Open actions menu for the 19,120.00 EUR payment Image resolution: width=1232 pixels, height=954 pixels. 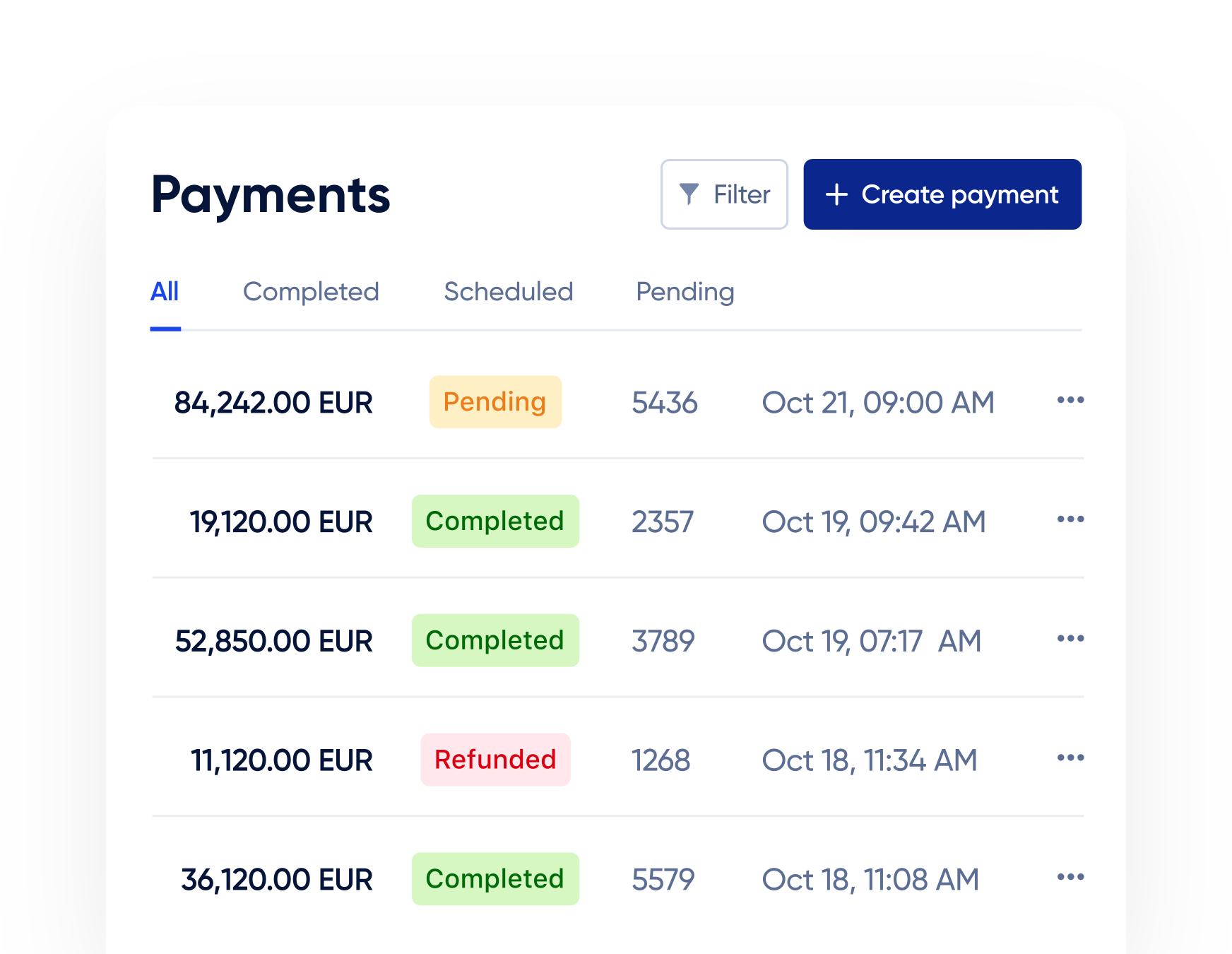1070,519
